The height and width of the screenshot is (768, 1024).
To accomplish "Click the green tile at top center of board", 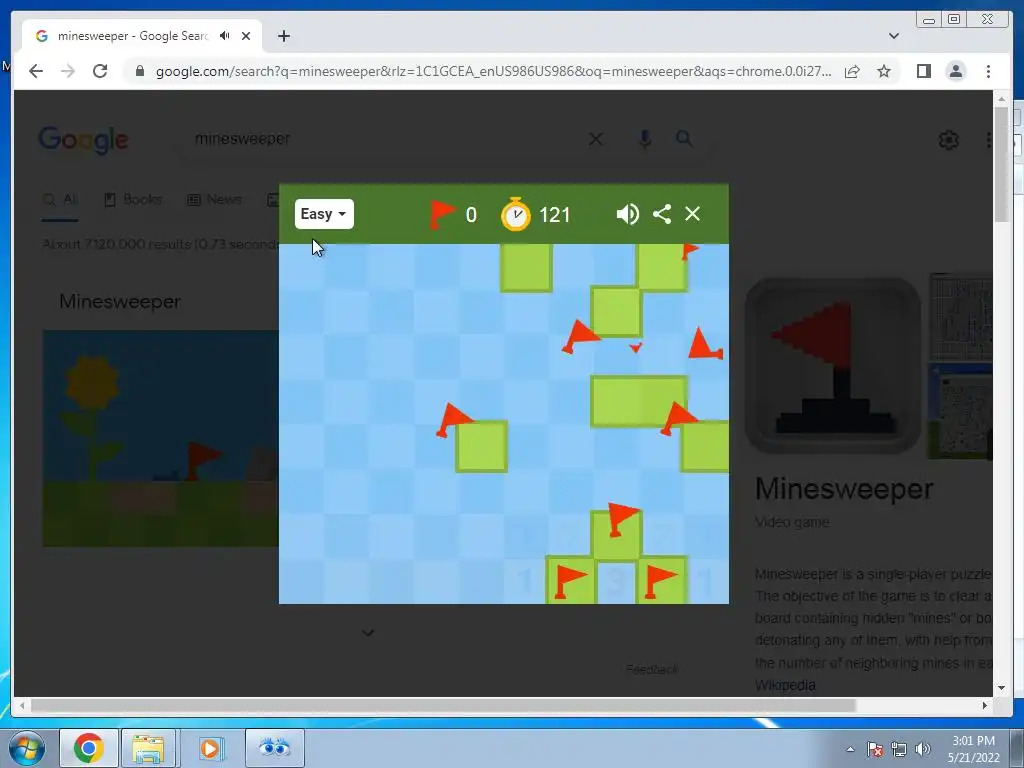I will tap(526, 267).
